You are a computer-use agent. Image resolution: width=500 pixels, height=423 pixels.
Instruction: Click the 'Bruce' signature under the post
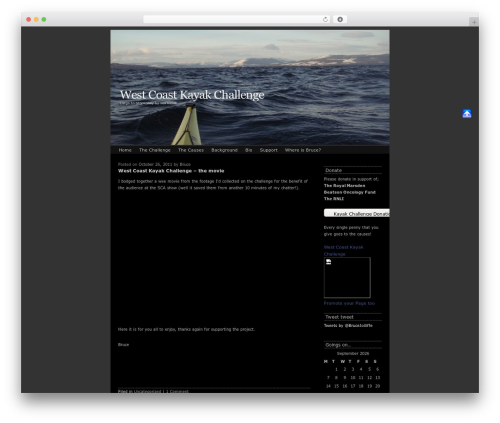tap(123, 345)
